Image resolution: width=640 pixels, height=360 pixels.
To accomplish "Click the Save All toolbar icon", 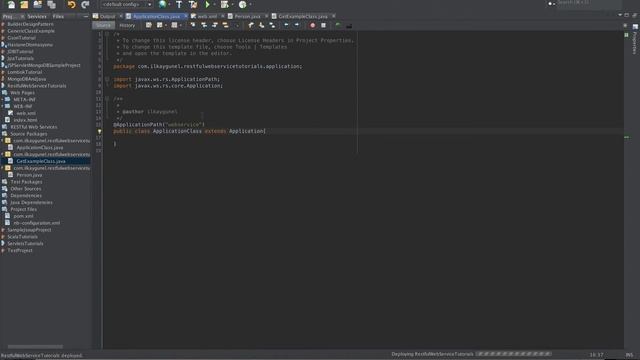I will 51,4.
